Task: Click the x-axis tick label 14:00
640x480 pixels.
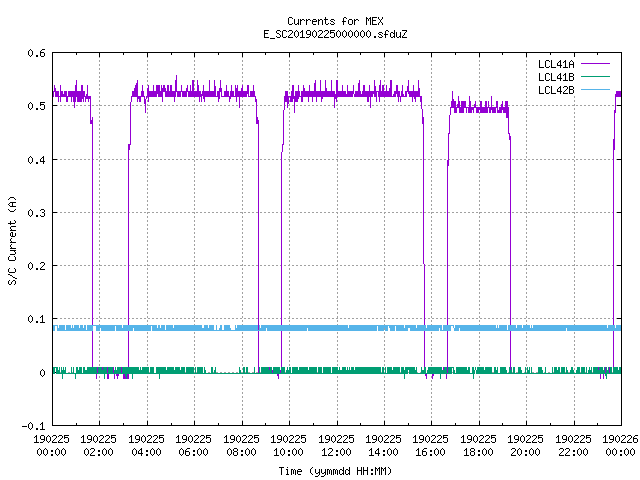Action: pos(383,452)
